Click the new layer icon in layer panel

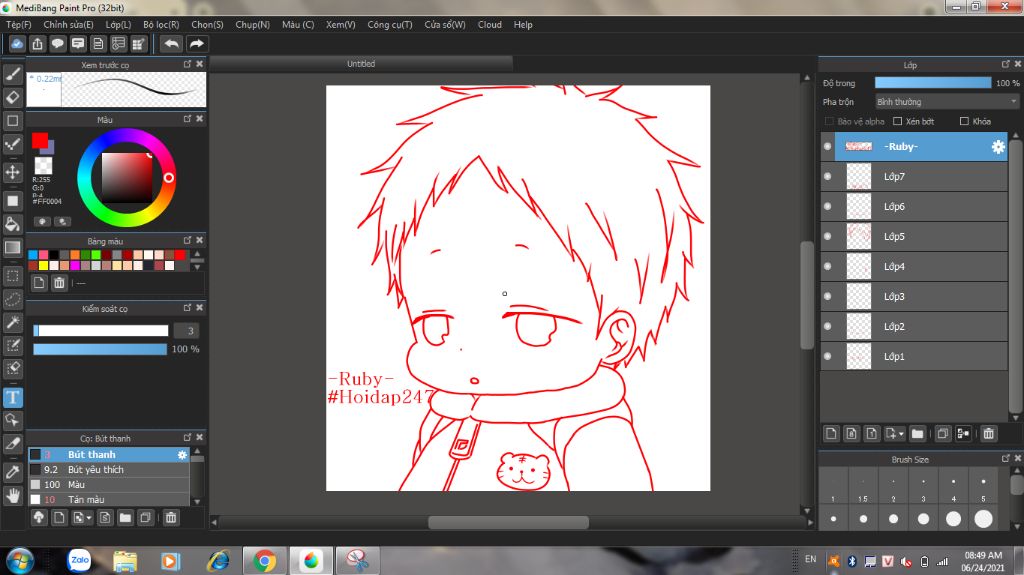click(x=831, y=433)
